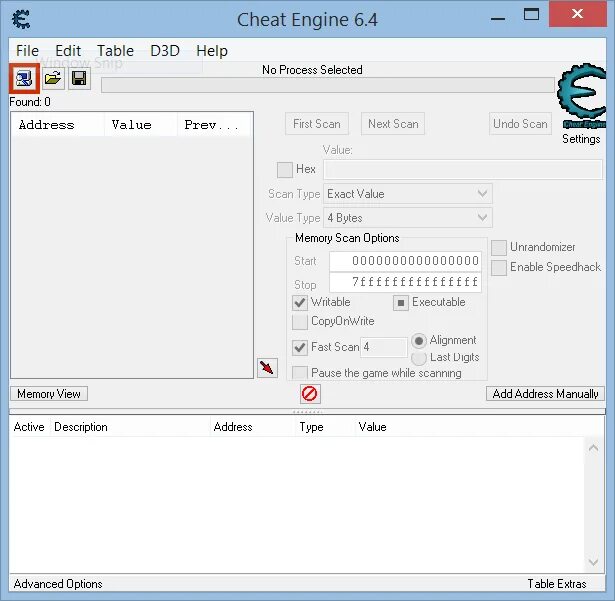This screenshot has width=615, height=601.
Task: Open the process list computer icon
Action: click(x=24, y=78)
